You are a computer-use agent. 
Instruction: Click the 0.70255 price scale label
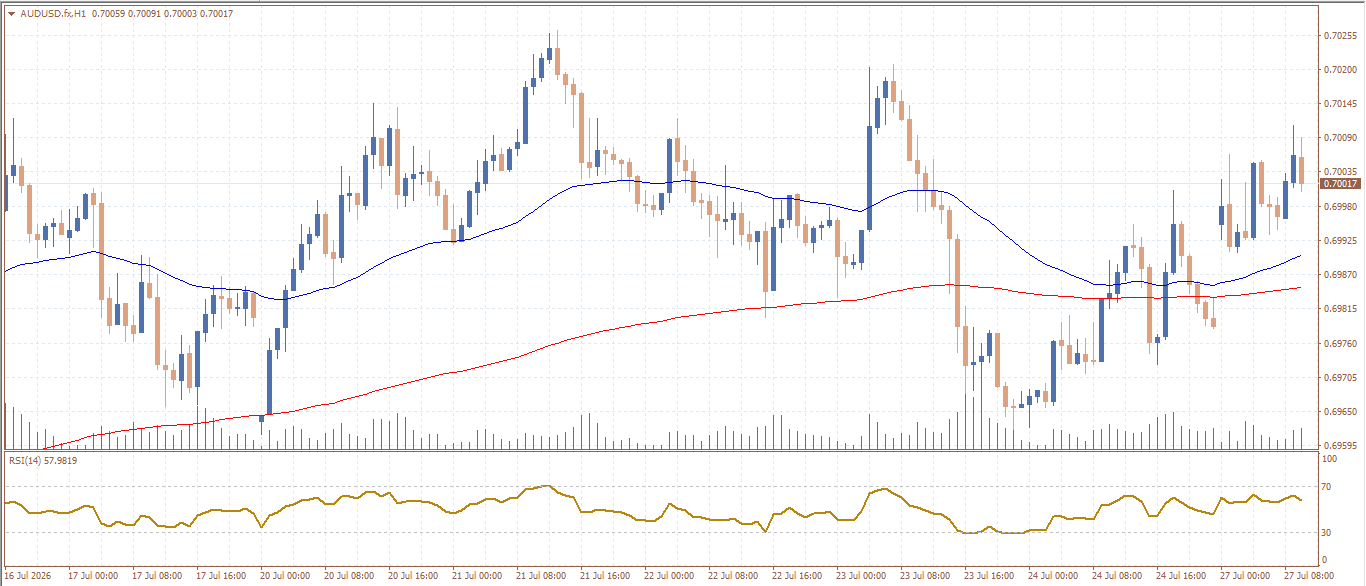(1339, 35)
